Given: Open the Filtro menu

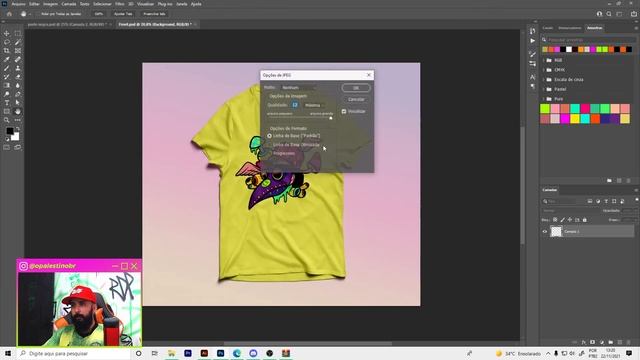Looking at the screenshot, I should pyautogui.click(x=120, y=4).
